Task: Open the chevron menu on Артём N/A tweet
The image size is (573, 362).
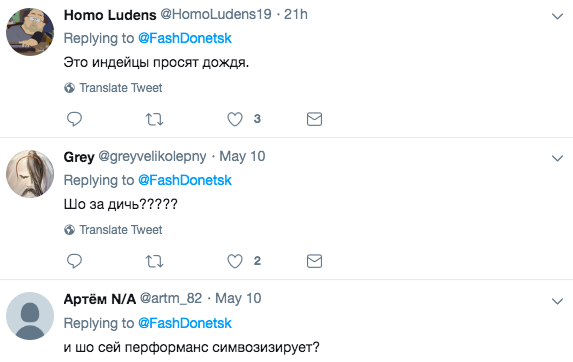Action: pyautogui.click(x=557, y=301)
